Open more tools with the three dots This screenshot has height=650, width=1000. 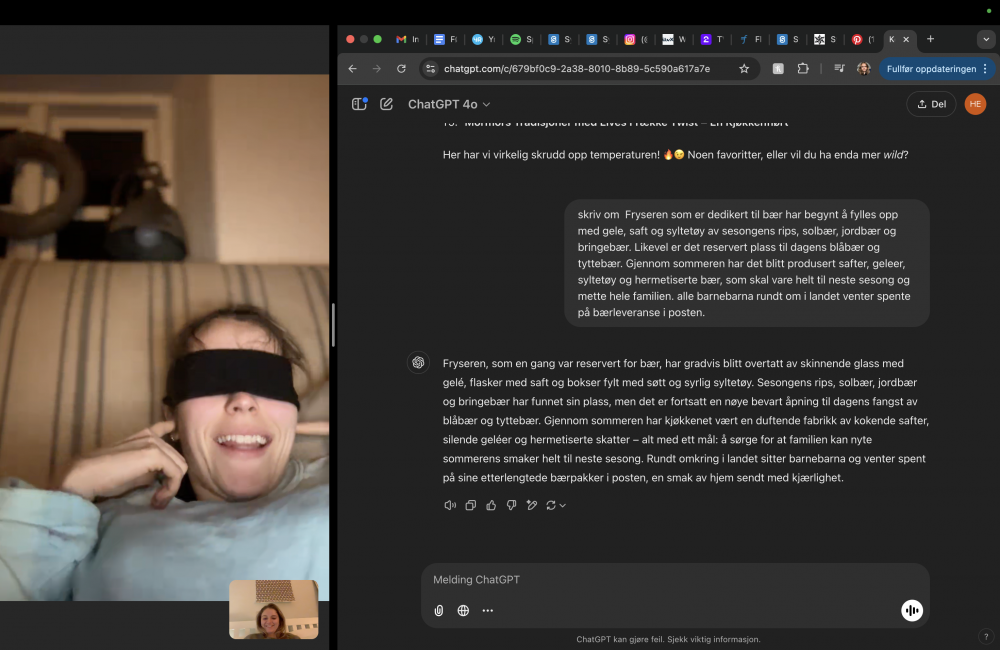488,610
